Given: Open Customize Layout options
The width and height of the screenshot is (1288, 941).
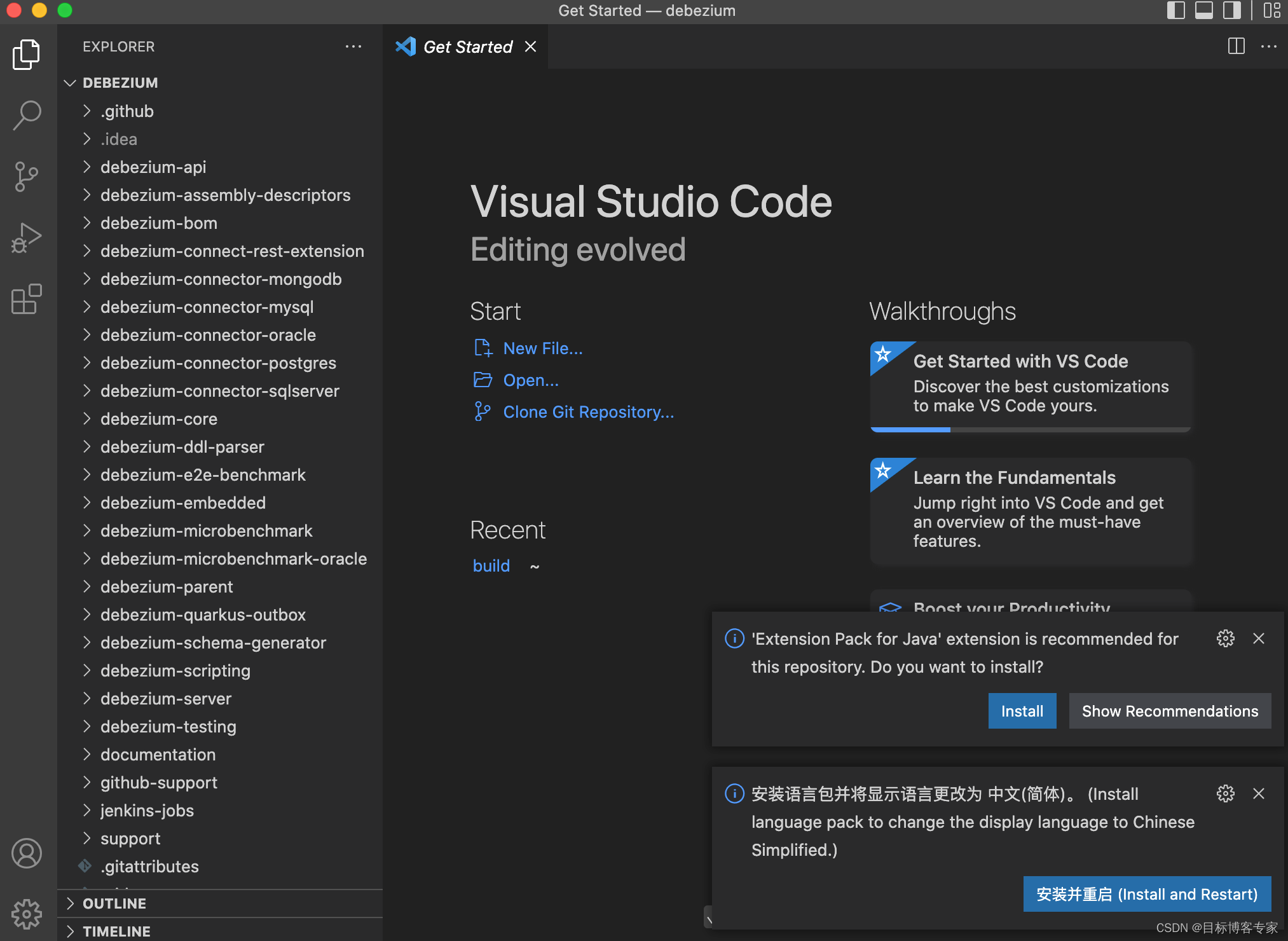Looking at the screenshot, I should tap(1271, 10).
